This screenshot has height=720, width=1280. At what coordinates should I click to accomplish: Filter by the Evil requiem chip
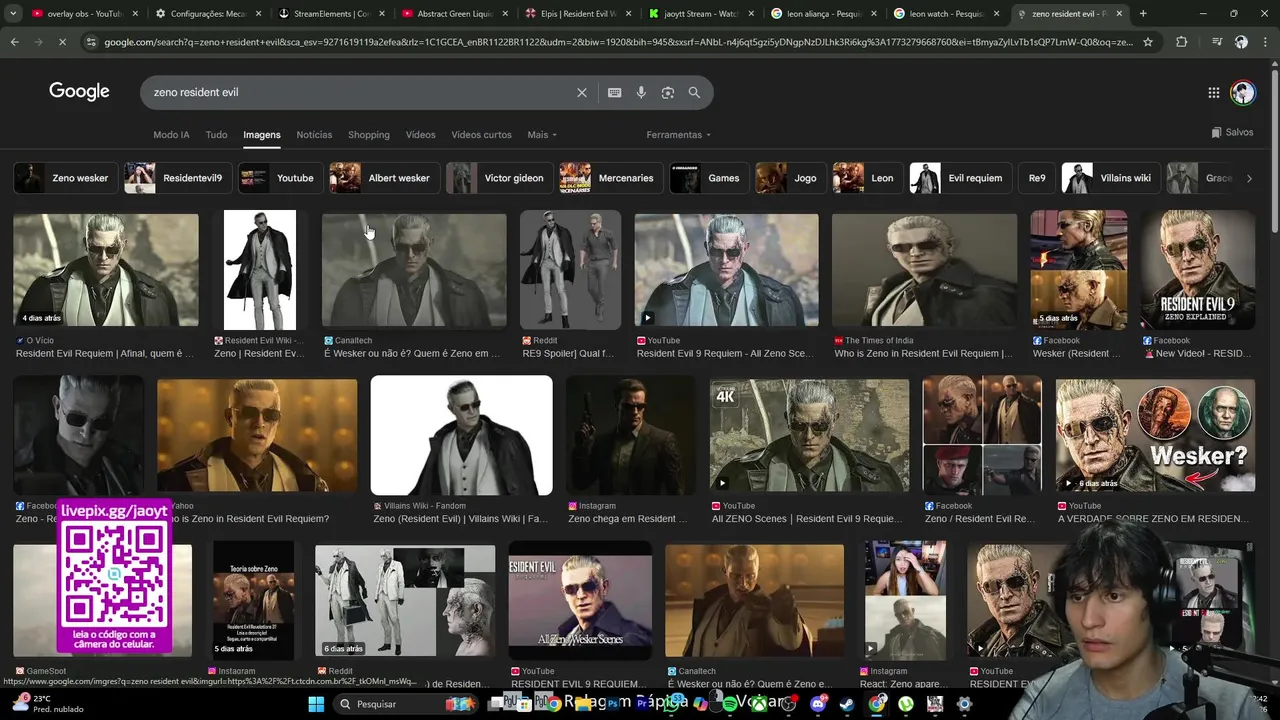[x=960, y=178]
